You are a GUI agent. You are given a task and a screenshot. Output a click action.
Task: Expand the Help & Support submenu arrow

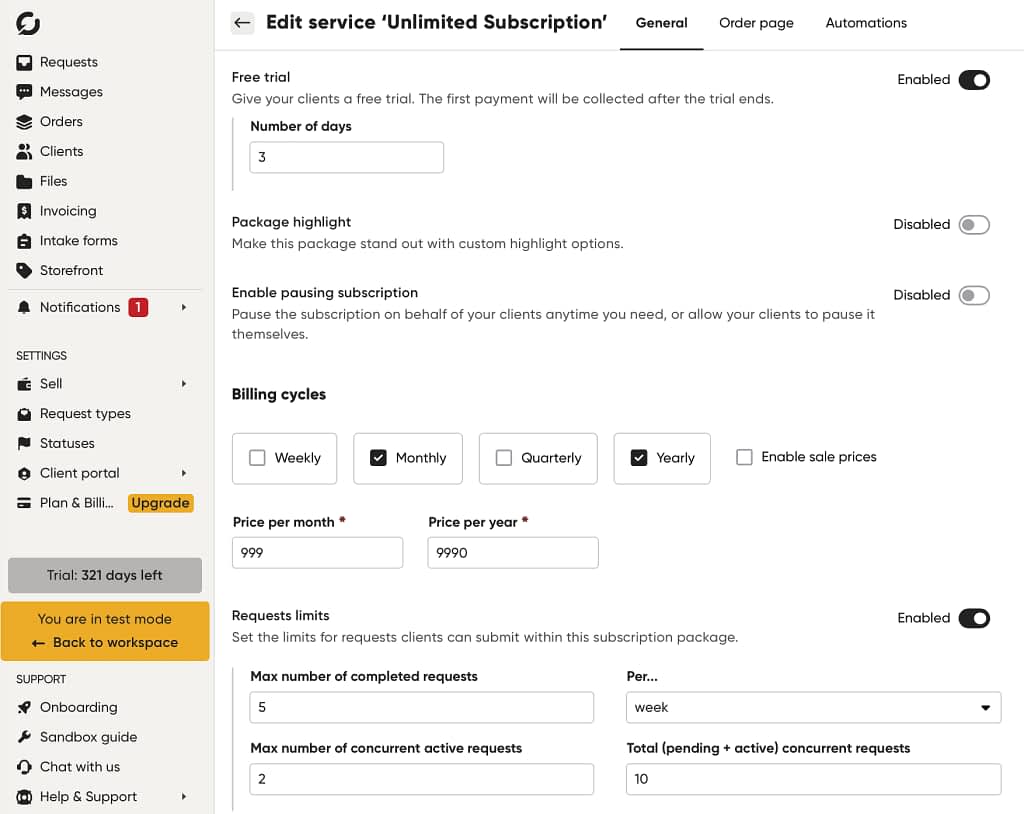click(x=184, y=796)
